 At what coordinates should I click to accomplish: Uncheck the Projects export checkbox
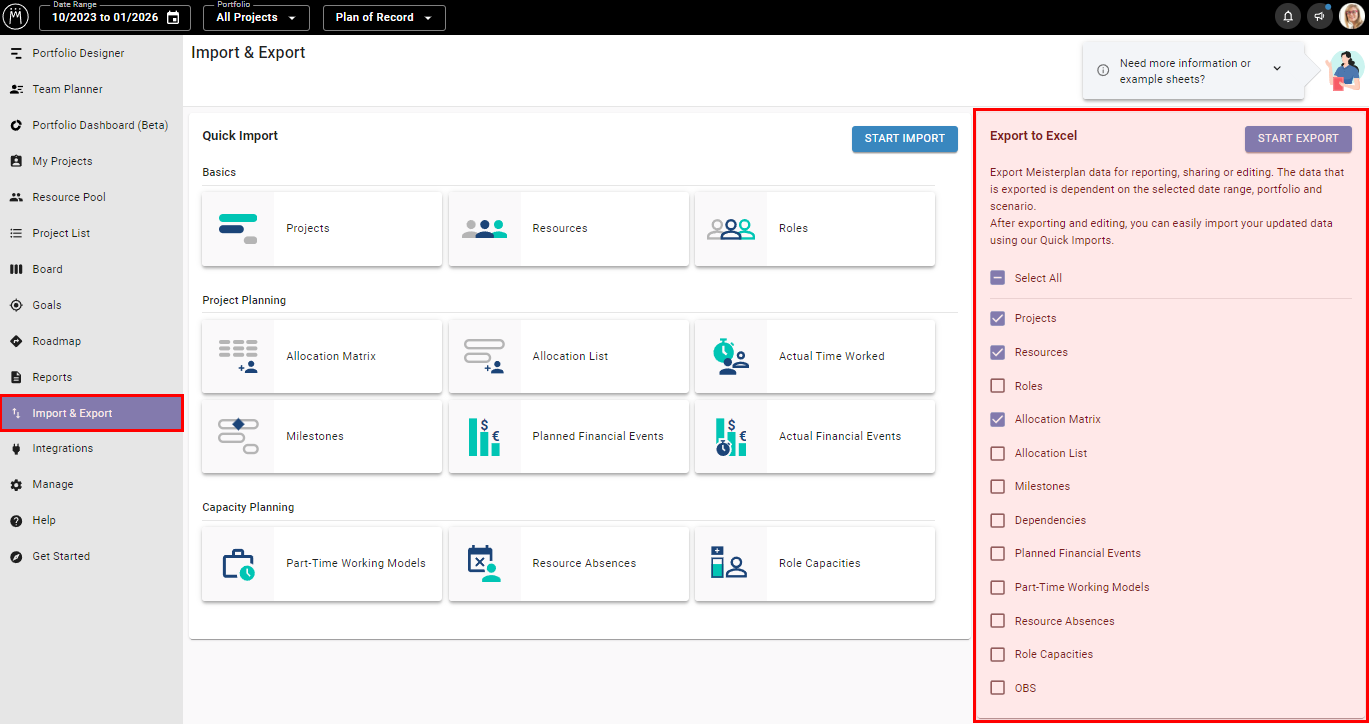coord(997,318)
